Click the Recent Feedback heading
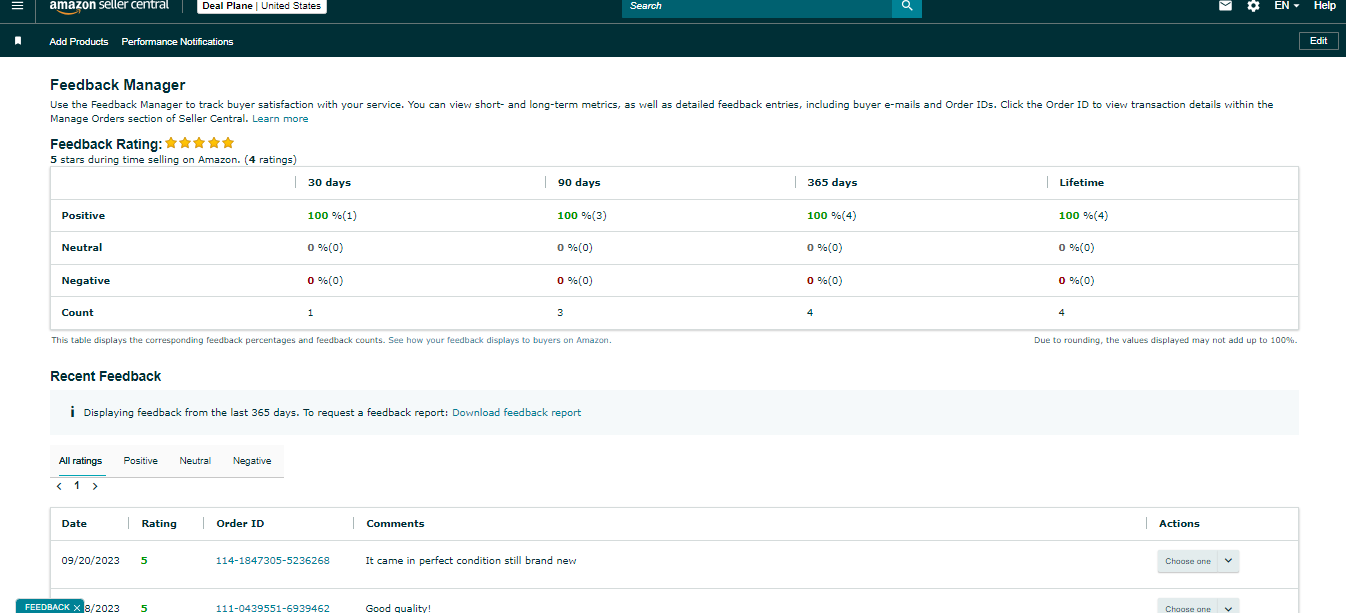1346x613 pixels. (106, 377)
